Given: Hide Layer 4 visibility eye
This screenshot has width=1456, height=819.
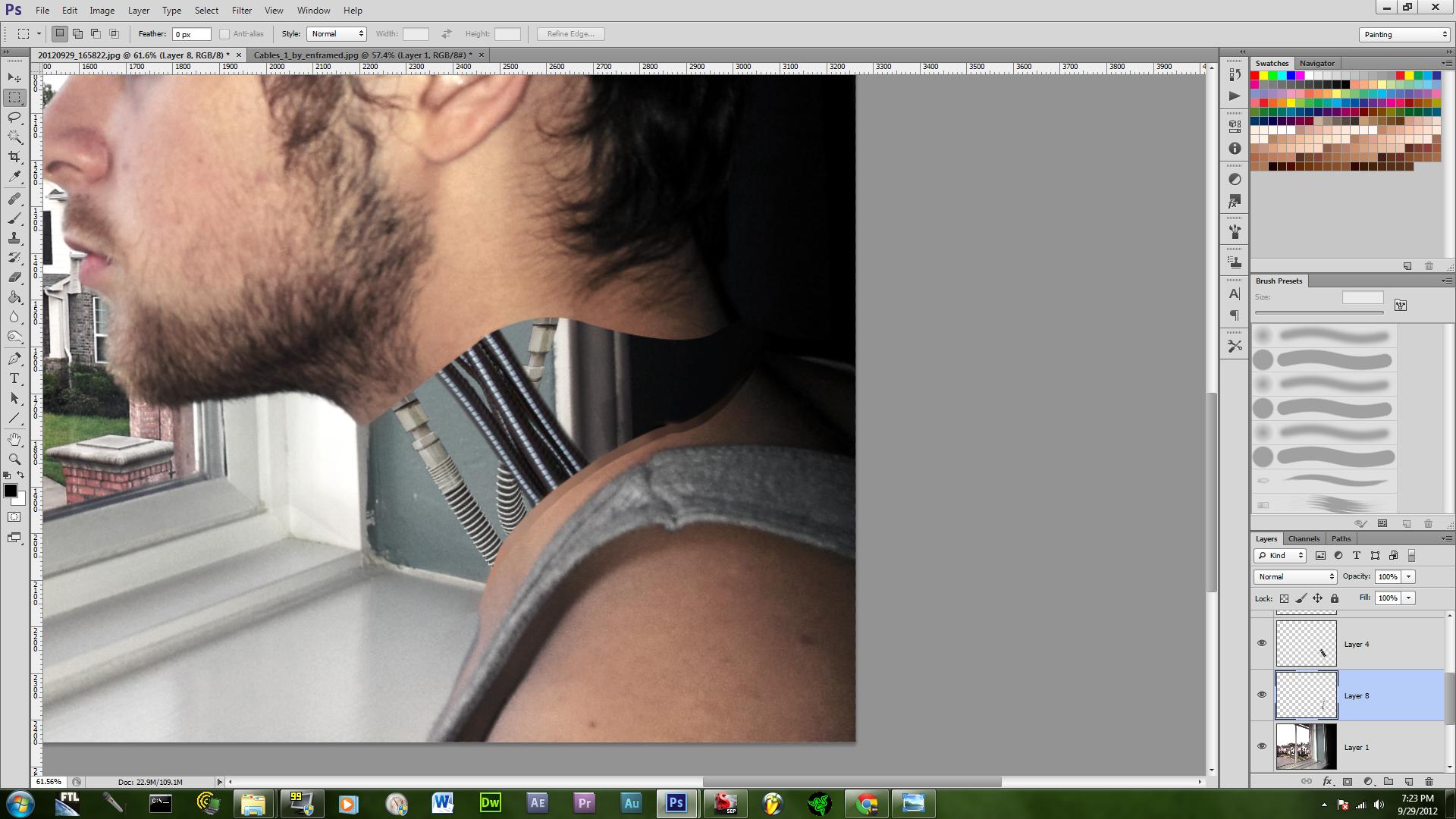Looking at the screenshot, I should pyautogui.click(x=1262, y=643).
